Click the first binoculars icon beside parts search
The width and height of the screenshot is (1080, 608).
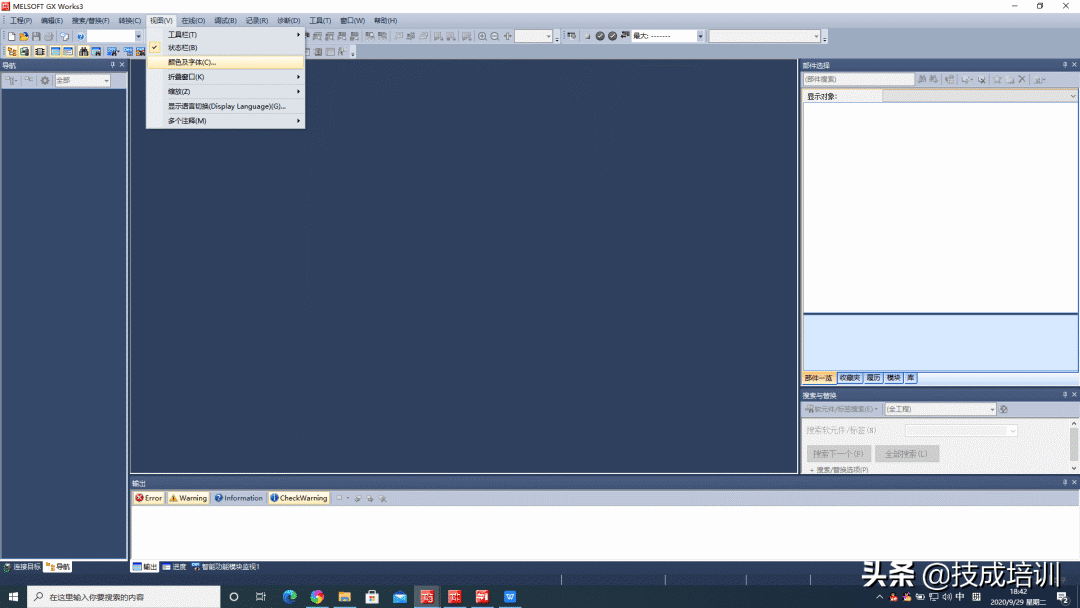922,80
